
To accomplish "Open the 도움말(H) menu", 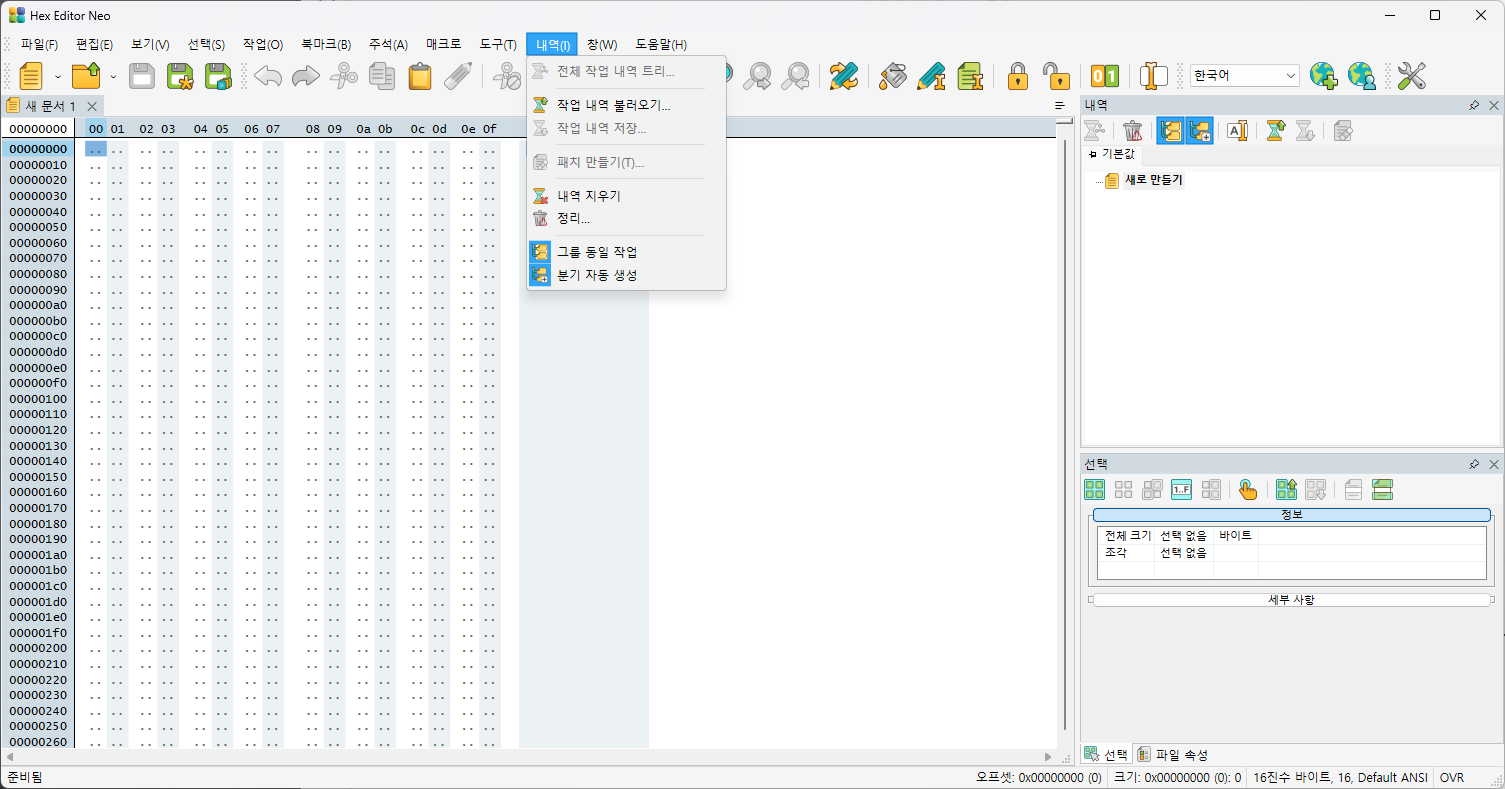I will click(x=661, y=44).
